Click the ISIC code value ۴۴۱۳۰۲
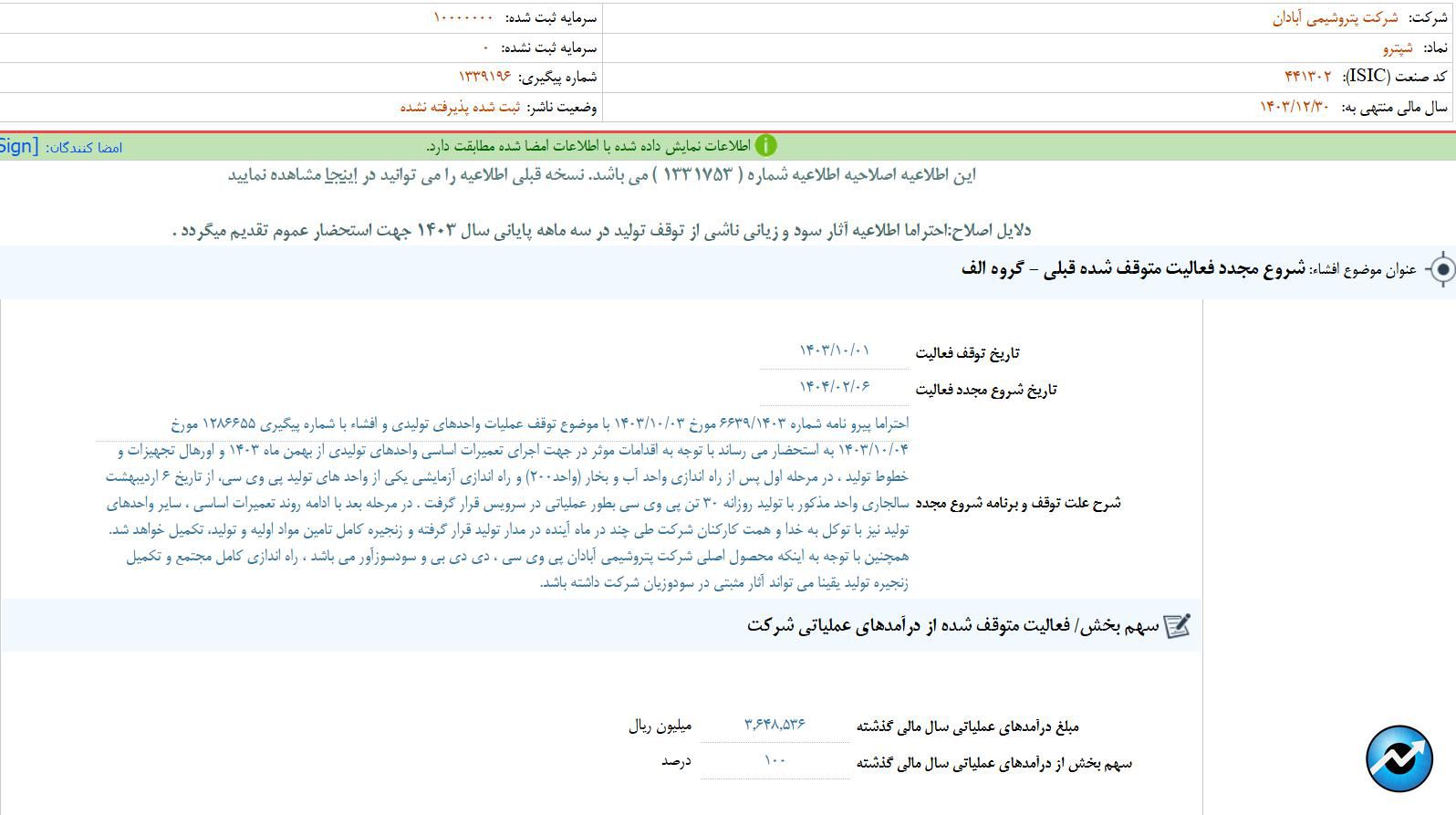Screen dimensions: 1456x815 pyautogui.click(x=1307, y=77)
